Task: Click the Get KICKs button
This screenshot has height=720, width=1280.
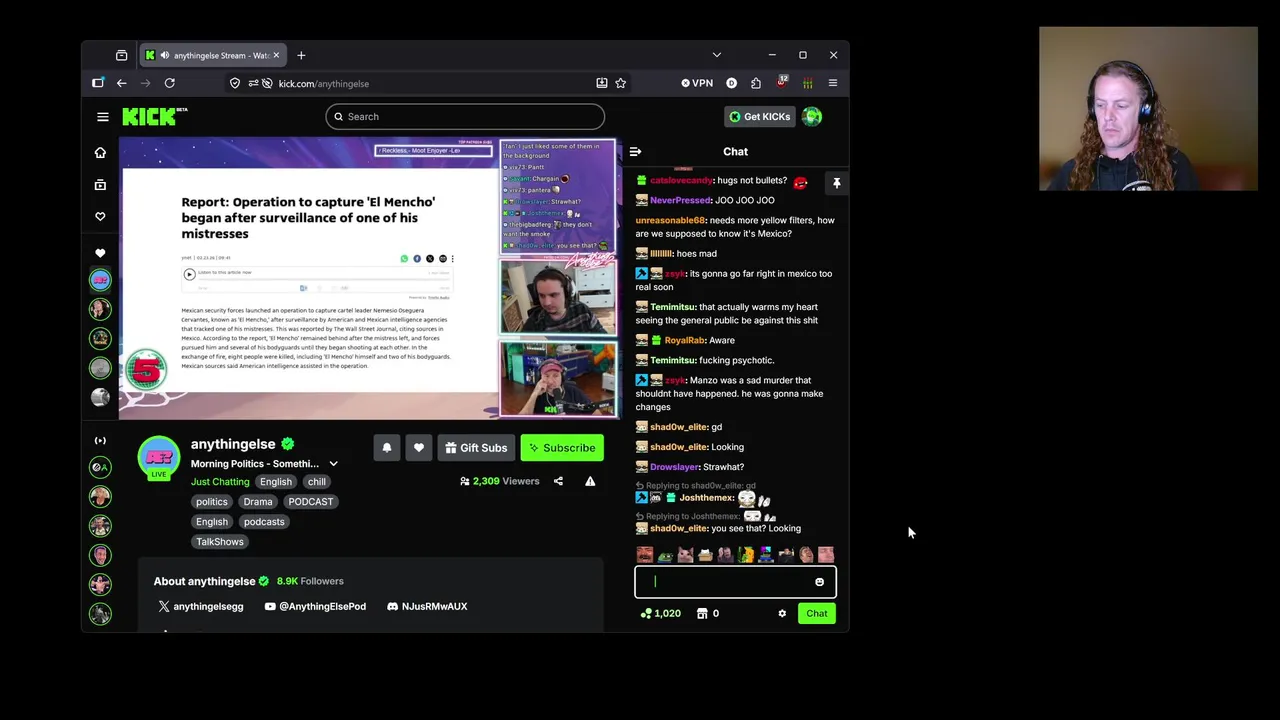Action: click(760, 117)
